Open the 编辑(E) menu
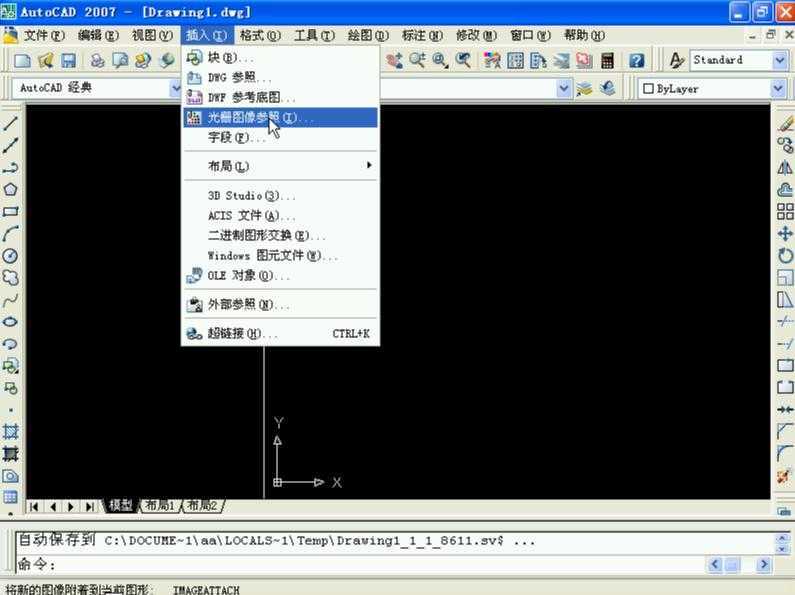 [x=98, y=35]
